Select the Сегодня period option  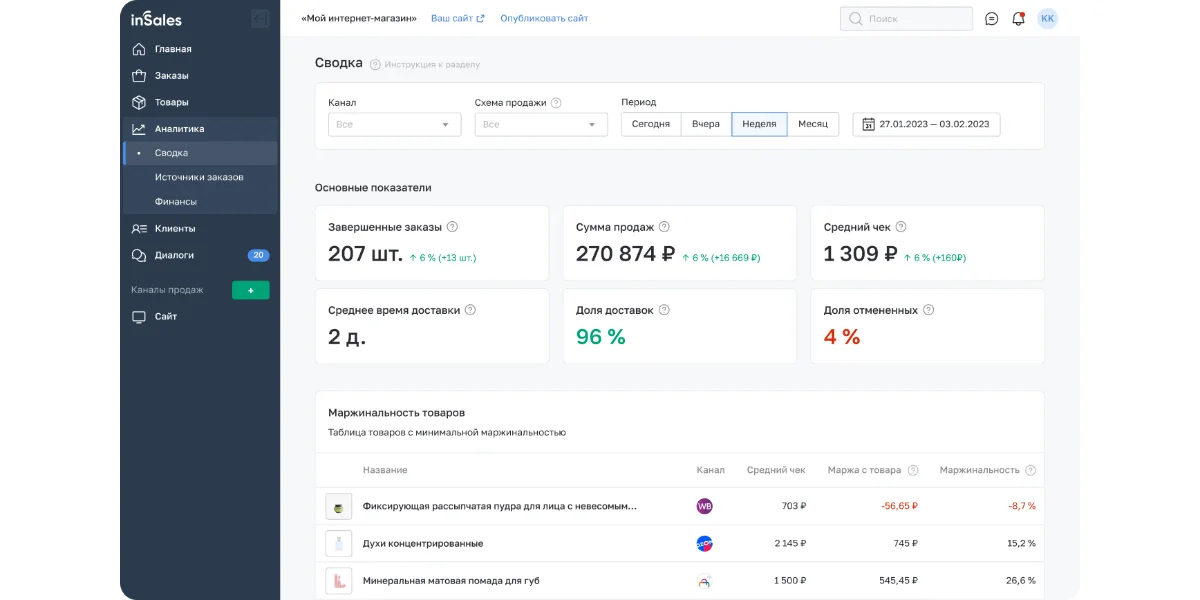click(651, 124)
